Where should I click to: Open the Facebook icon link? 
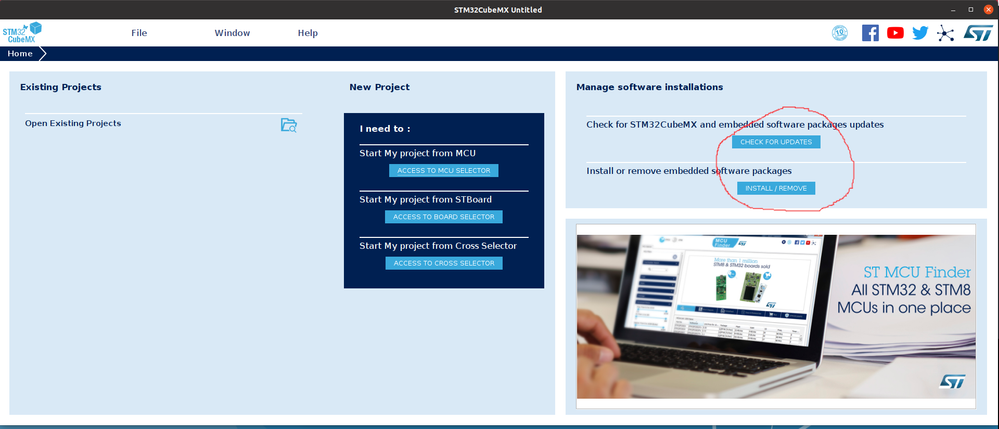tap(870, 33)
